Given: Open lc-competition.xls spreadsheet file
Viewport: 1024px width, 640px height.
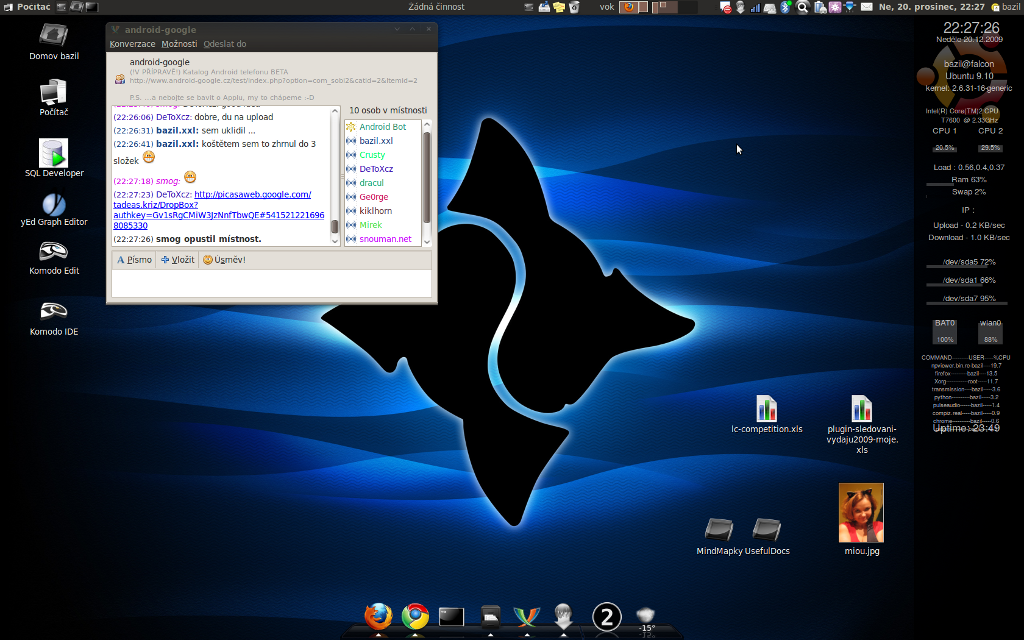Looking at the screenshot, I should [767, 409].
